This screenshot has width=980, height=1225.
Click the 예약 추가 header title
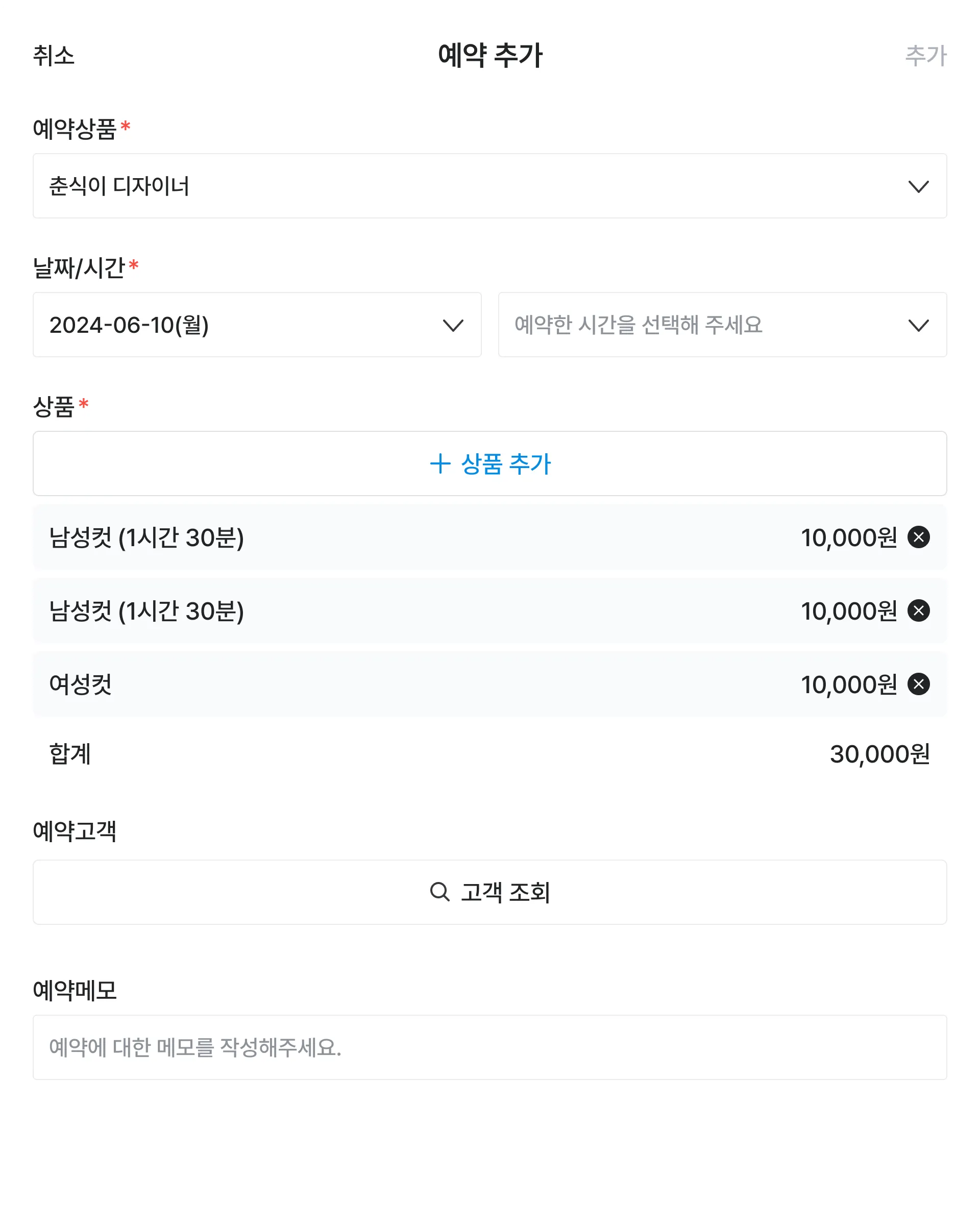(x=489, y=56)
